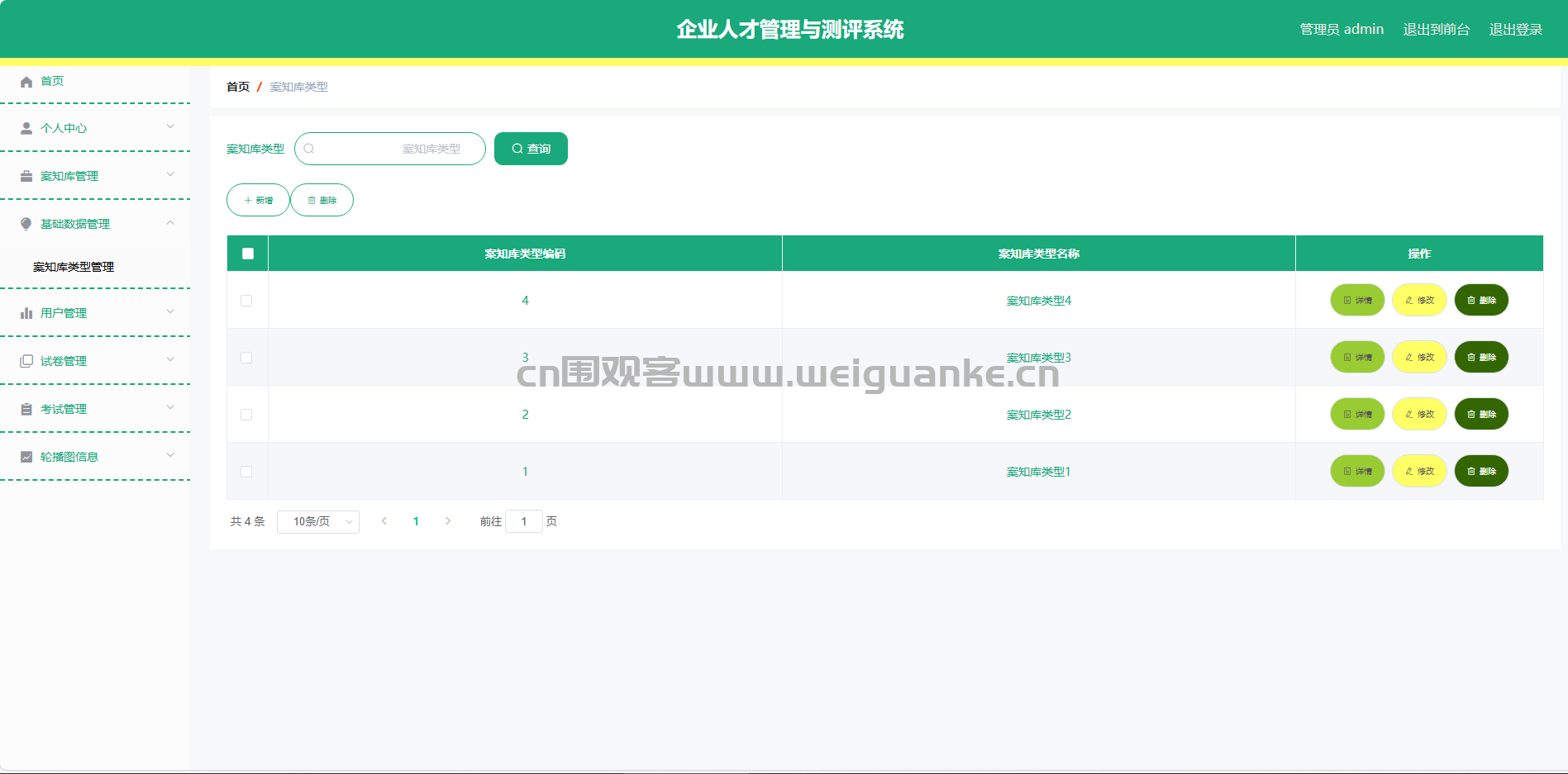Open the 轮播图信息 sidebar menu
Screen dimensions: 1568x774
point(95,457)
